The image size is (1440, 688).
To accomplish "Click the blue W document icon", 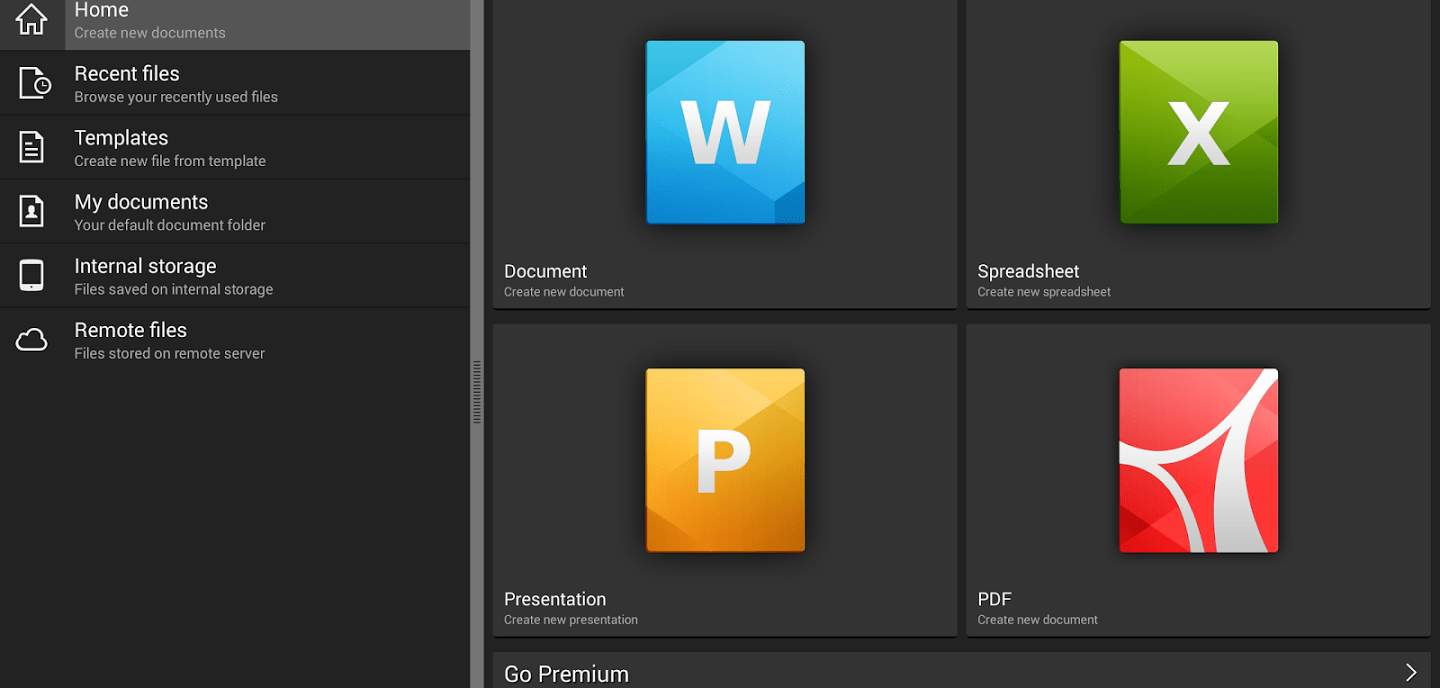I will click(725, 132).
